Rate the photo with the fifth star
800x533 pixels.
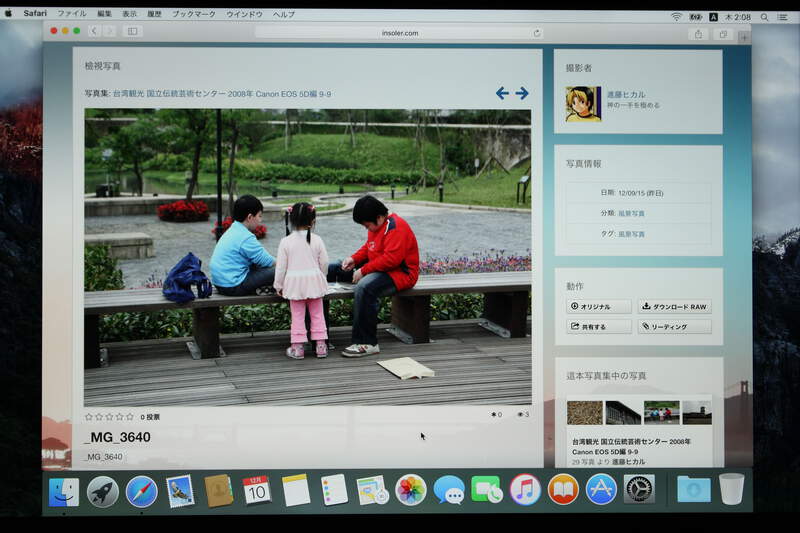click(129, 416)
